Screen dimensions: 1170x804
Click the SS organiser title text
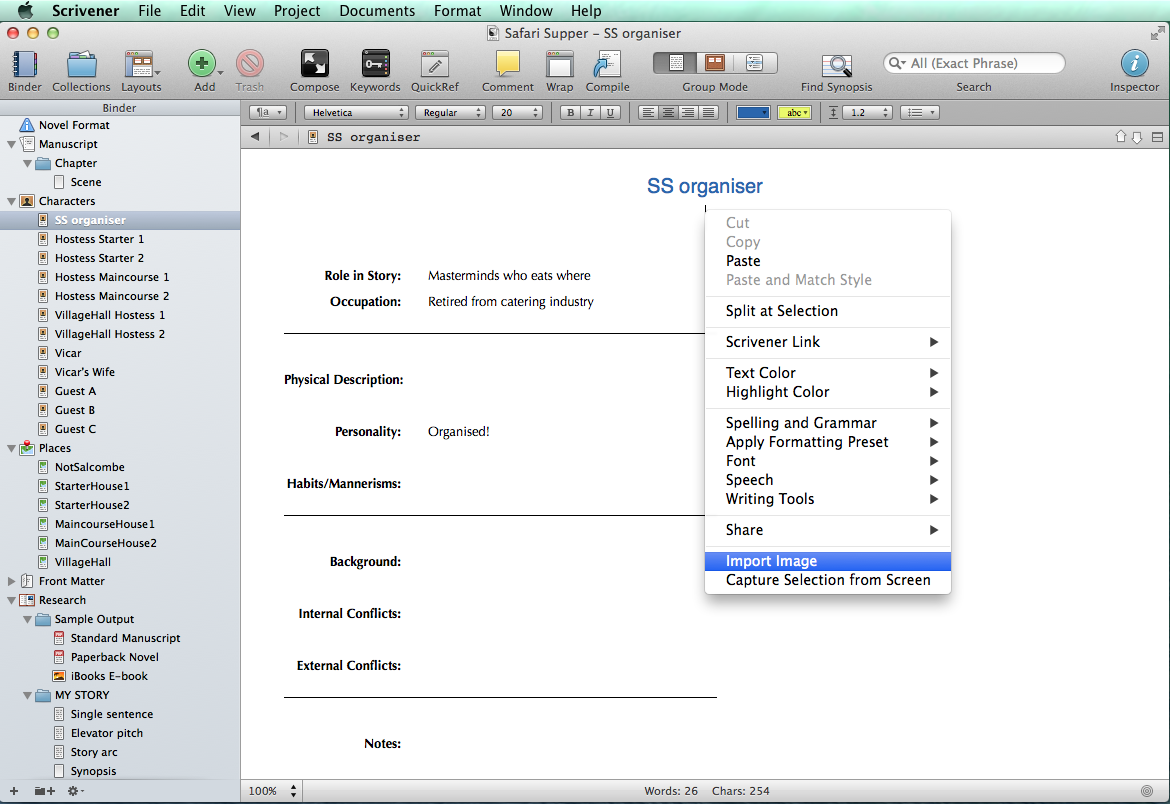click(x=704, y=186)
